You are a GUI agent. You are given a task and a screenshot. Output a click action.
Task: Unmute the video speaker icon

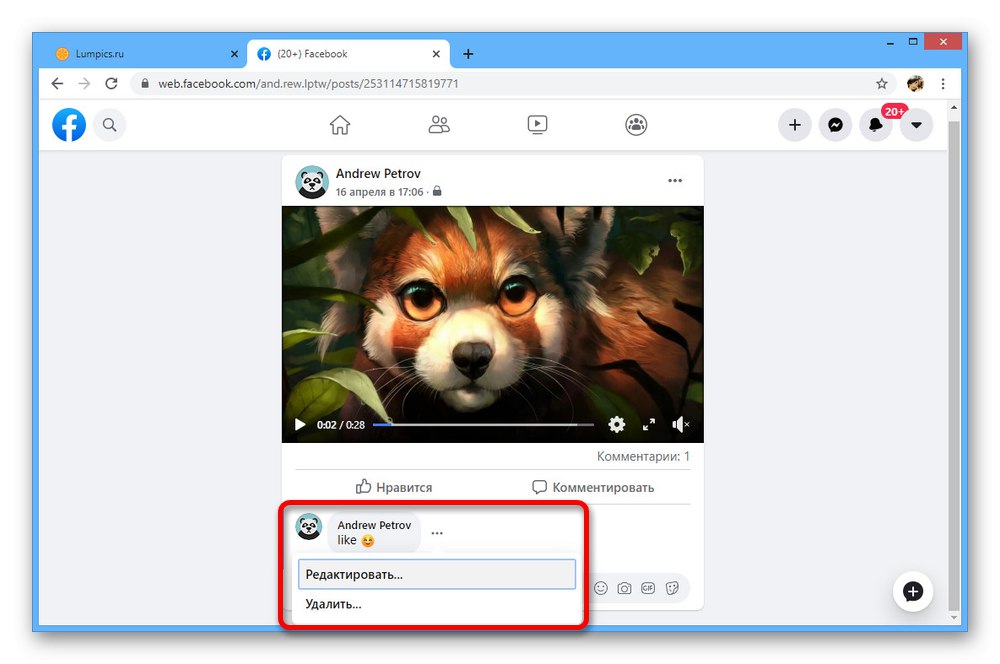pyautogui.click(x=680, y=424)
